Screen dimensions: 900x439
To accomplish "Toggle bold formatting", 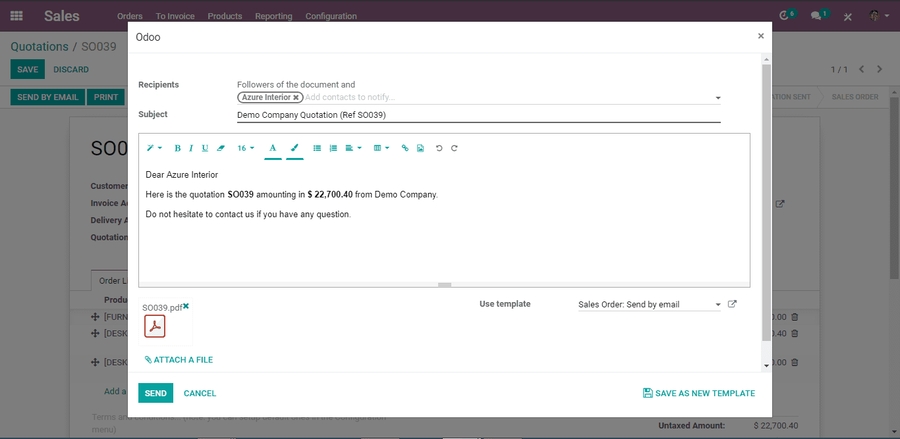I will (177, 148).
